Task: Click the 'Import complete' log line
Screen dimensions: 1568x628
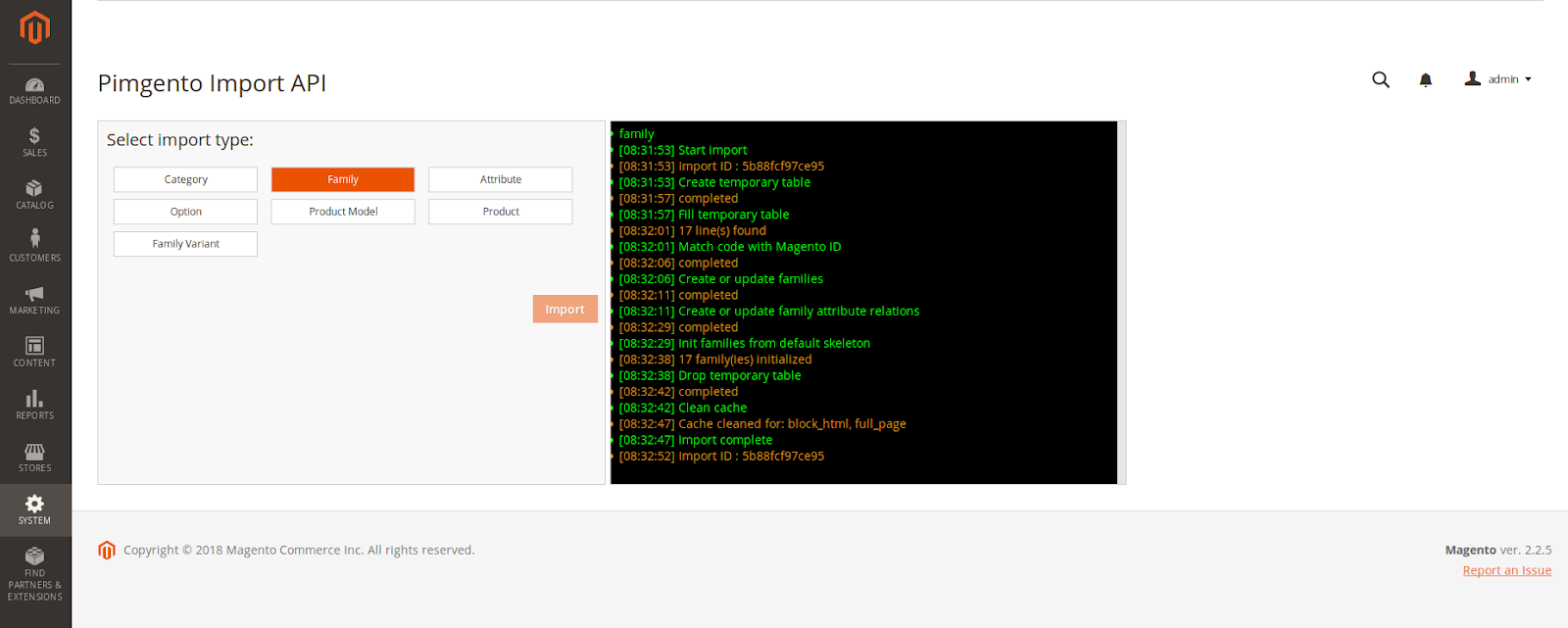Action: (x=696, y=440)
